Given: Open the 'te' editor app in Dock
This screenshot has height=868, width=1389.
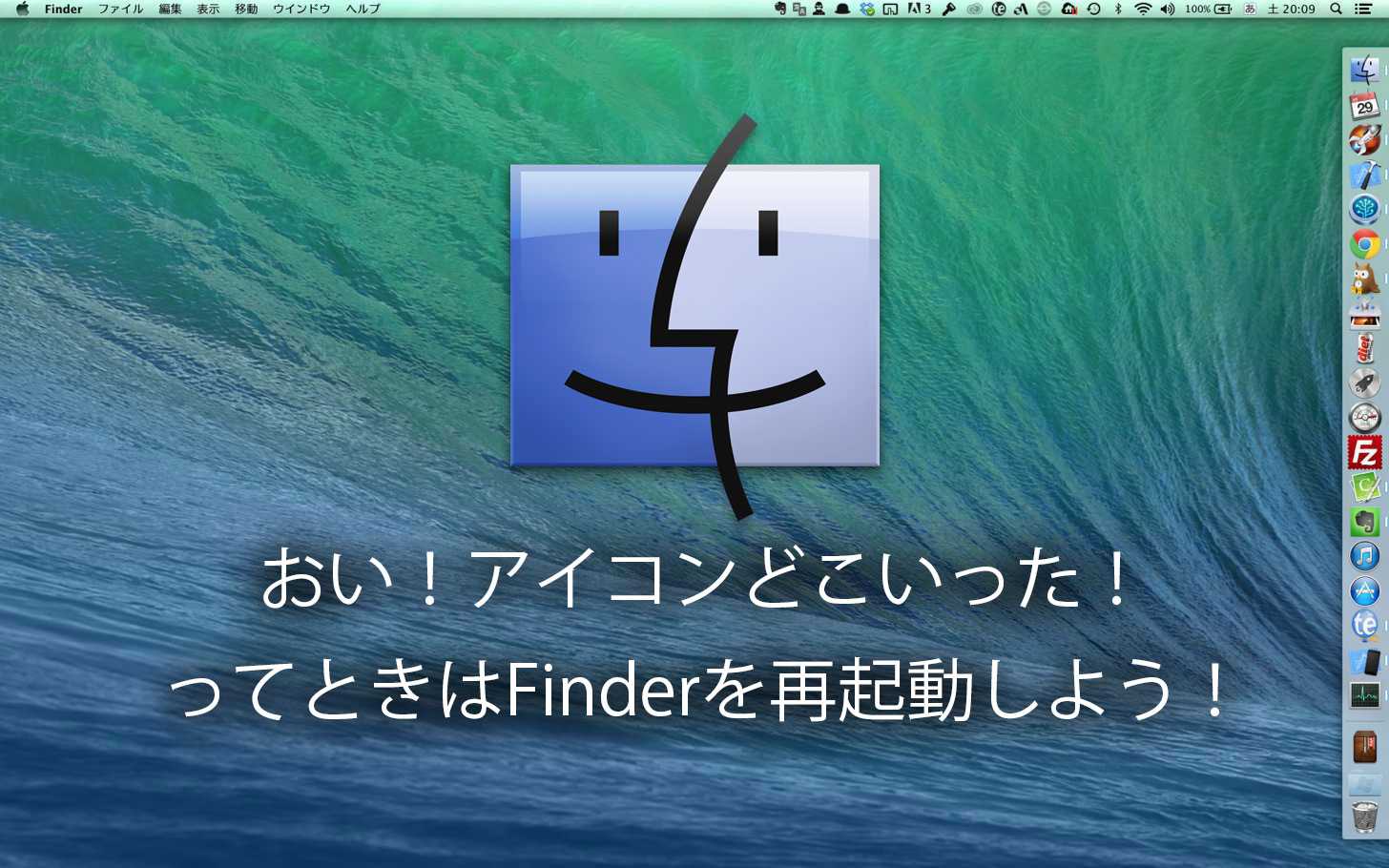Looking at the screenshot, I should (1364, 626).
